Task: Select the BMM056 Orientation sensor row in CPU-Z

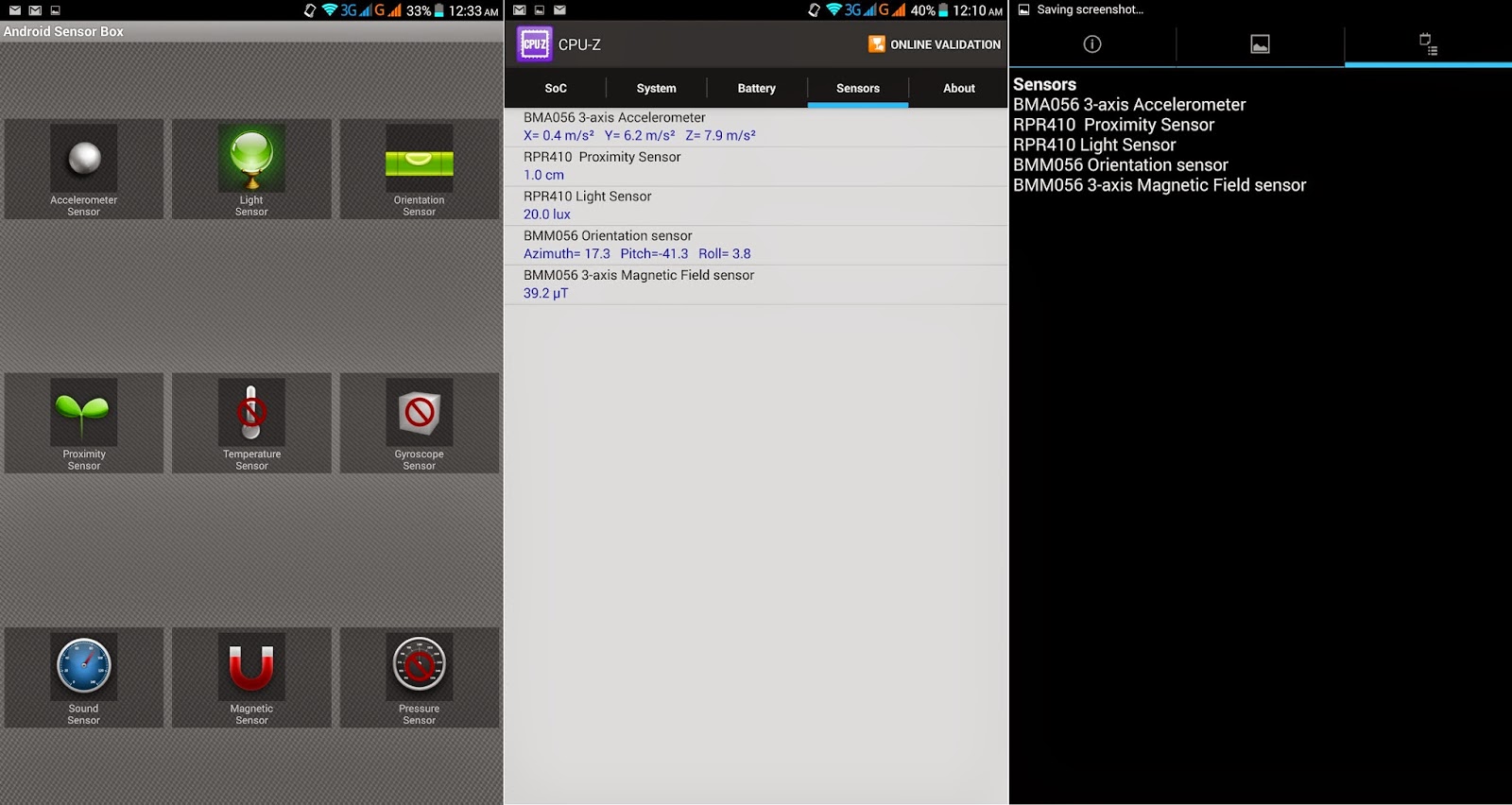Action: (756, 245)
